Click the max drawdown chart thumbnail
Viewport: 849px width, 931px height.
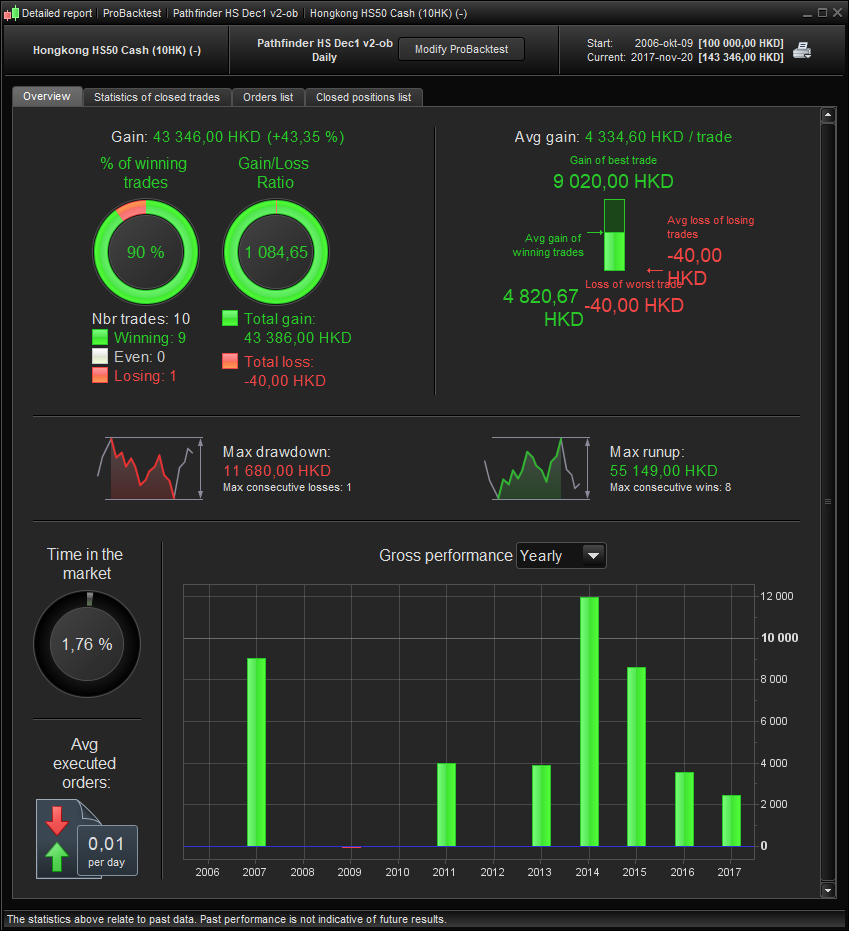coord(151,468)
